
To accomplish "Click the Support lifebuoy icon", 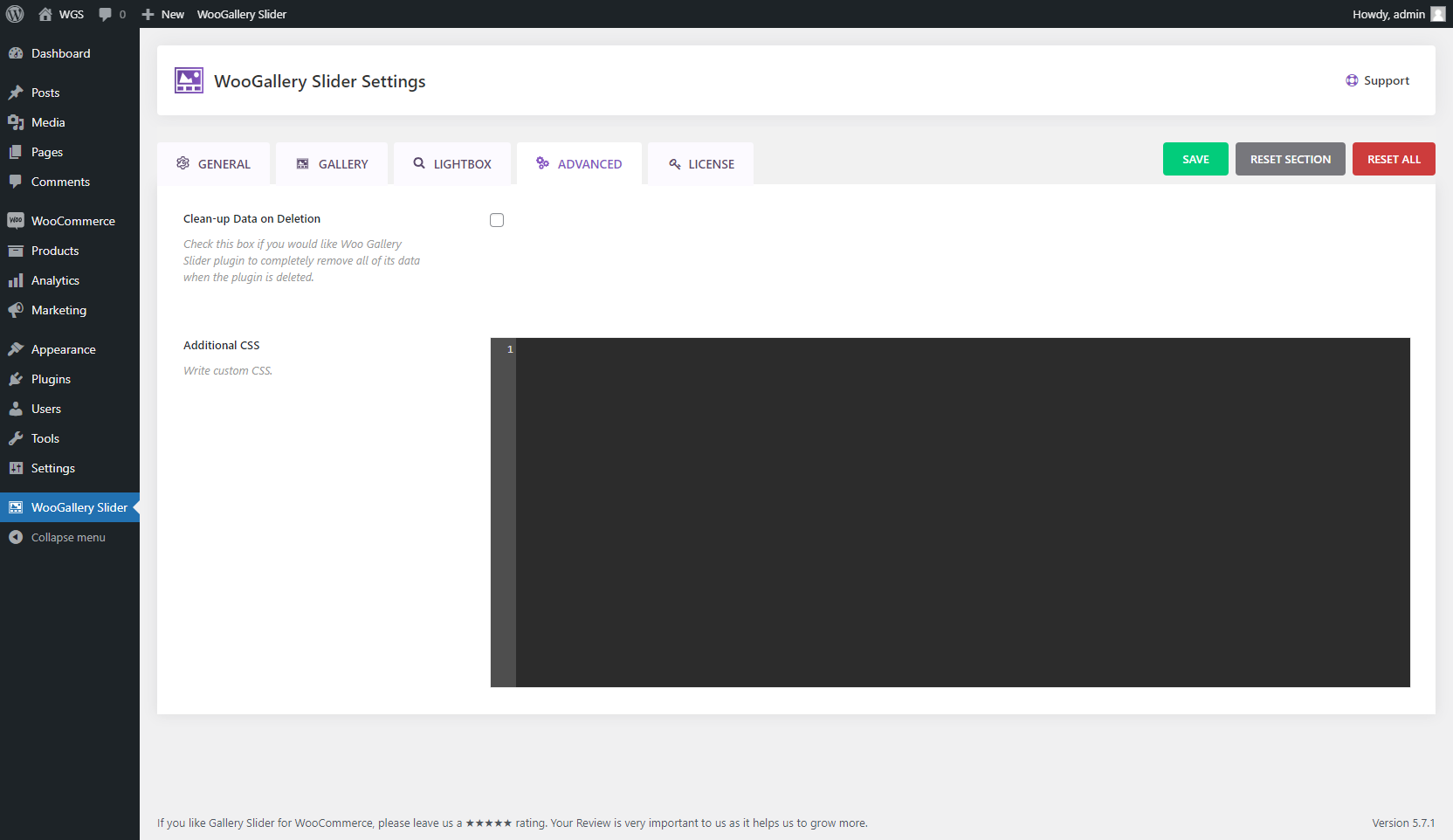I will (1352, 80).
